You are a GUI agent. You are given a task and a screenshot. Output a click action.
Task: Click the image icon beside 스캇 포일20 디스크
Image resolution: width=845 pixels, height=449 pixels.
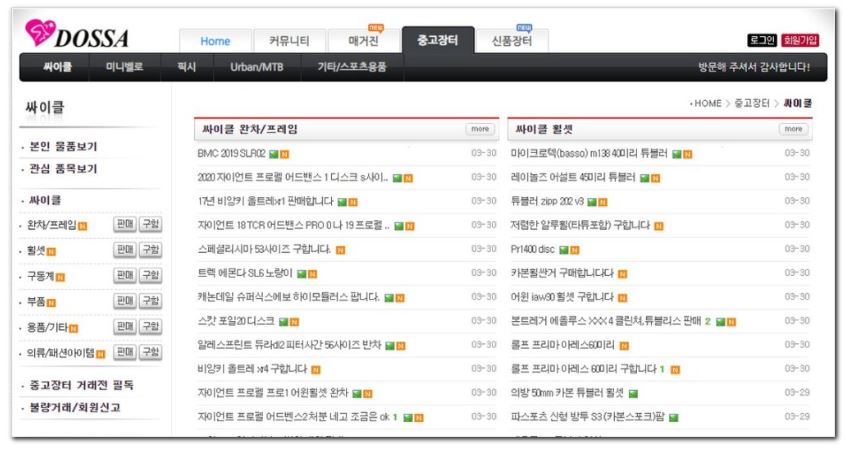(283, 322)
